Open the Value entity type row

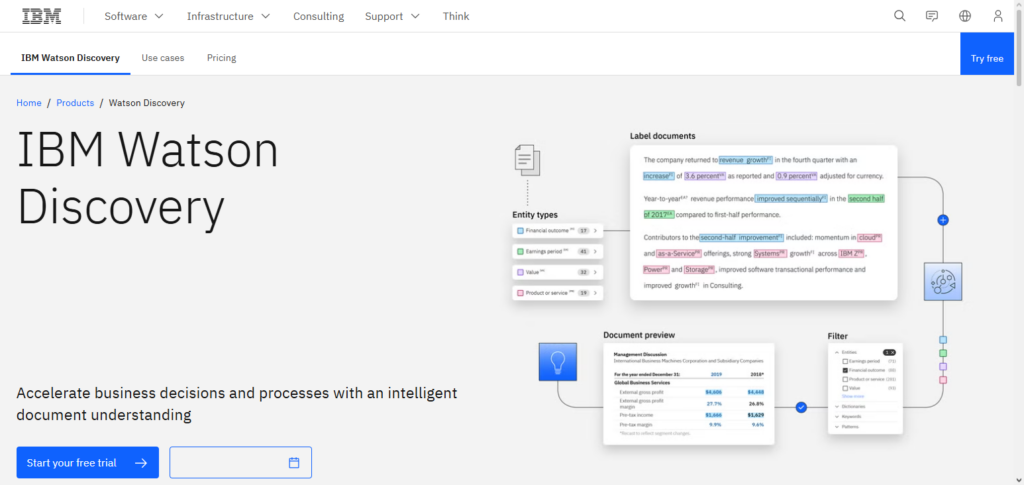(558, 272)
